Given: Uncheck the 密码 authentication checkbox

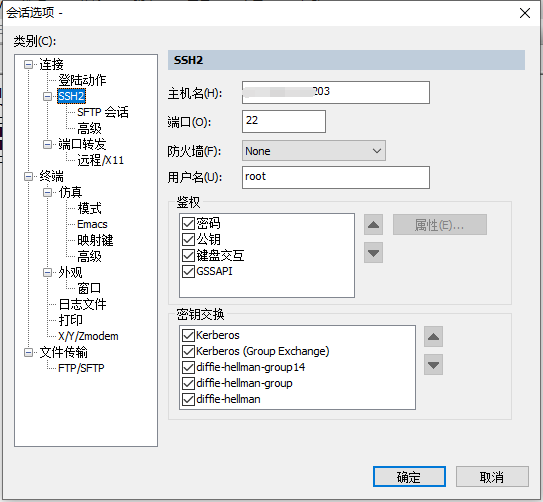Looking at the screenshot, I should click(x=188, y=223).
